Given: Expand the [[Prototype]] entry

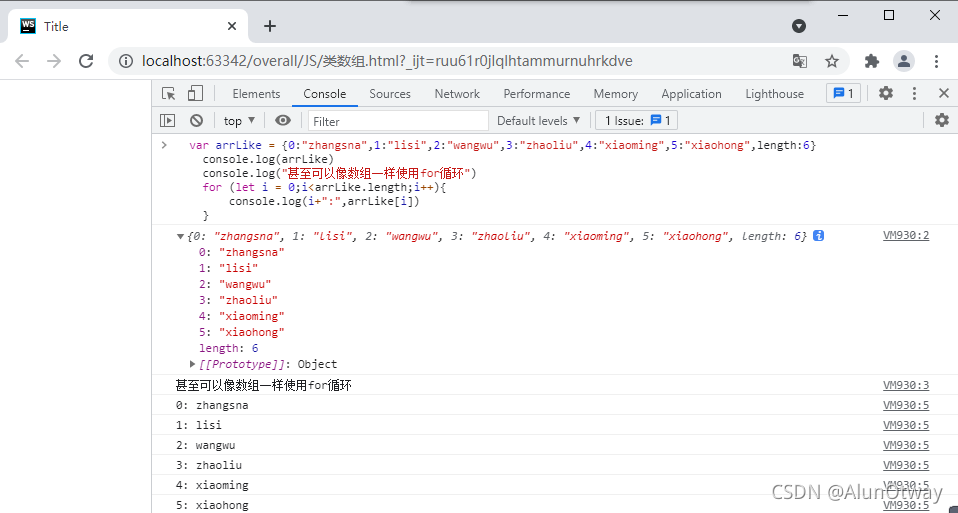Looking at the screenshot, I should (193, 364).
